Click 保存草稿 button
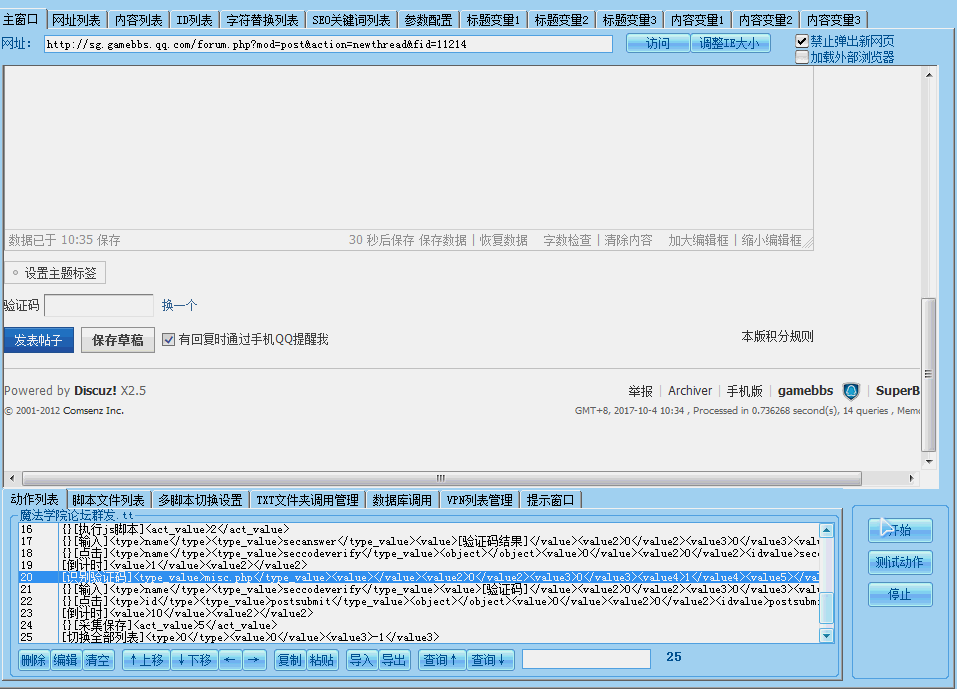The height and width of the screenshot is (689, 957). tap(118, 340)
